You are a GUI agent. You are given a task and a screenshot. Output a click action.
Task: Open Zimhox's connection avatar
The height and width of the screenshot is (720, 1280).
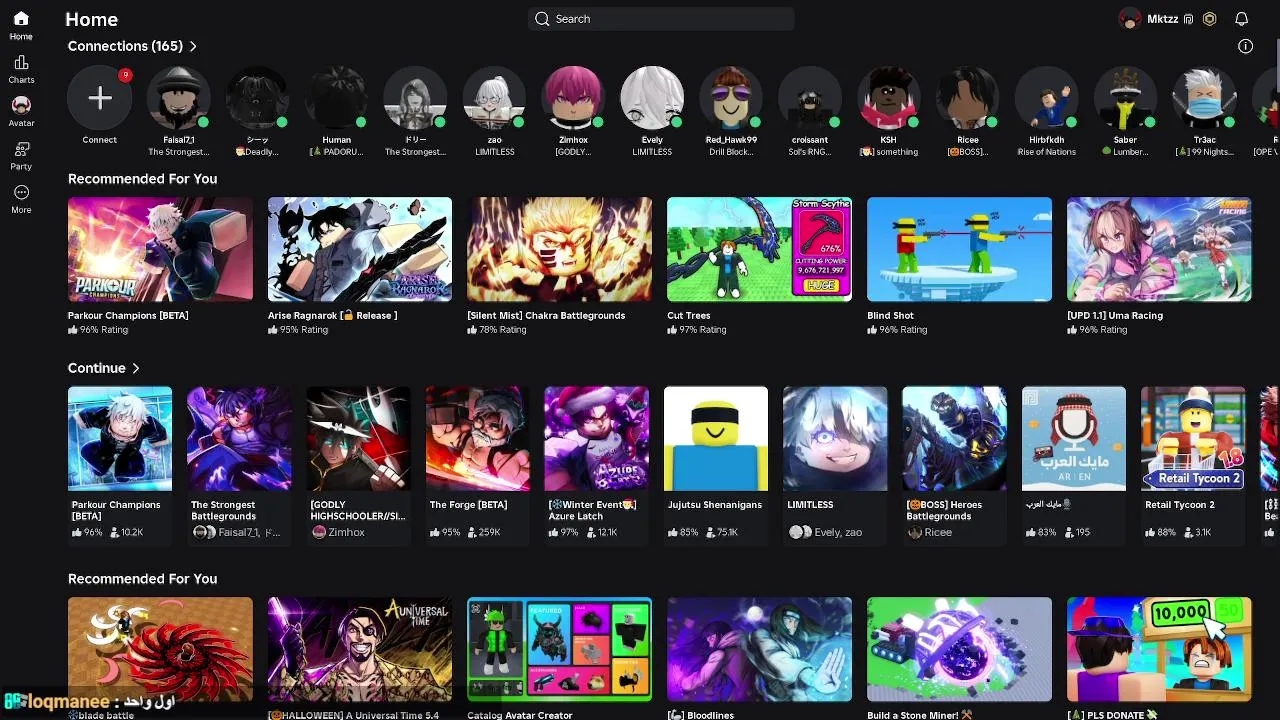(574, 98)
